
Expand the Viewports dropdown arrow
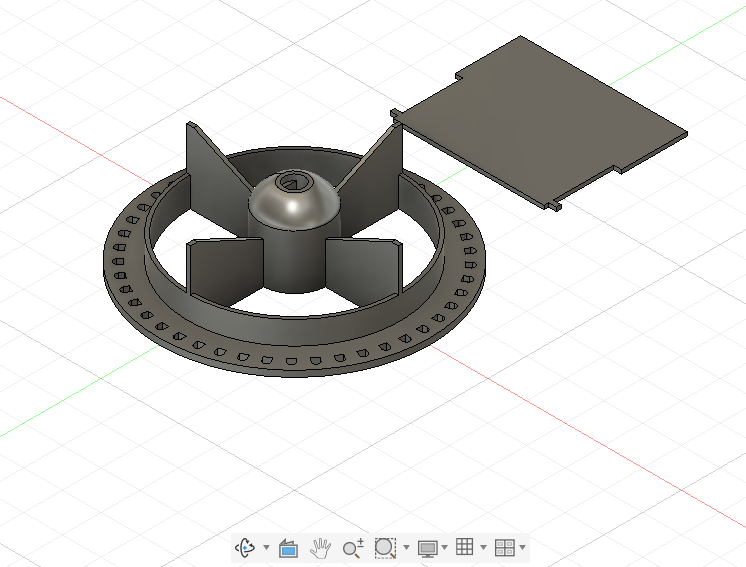(522, 547)
